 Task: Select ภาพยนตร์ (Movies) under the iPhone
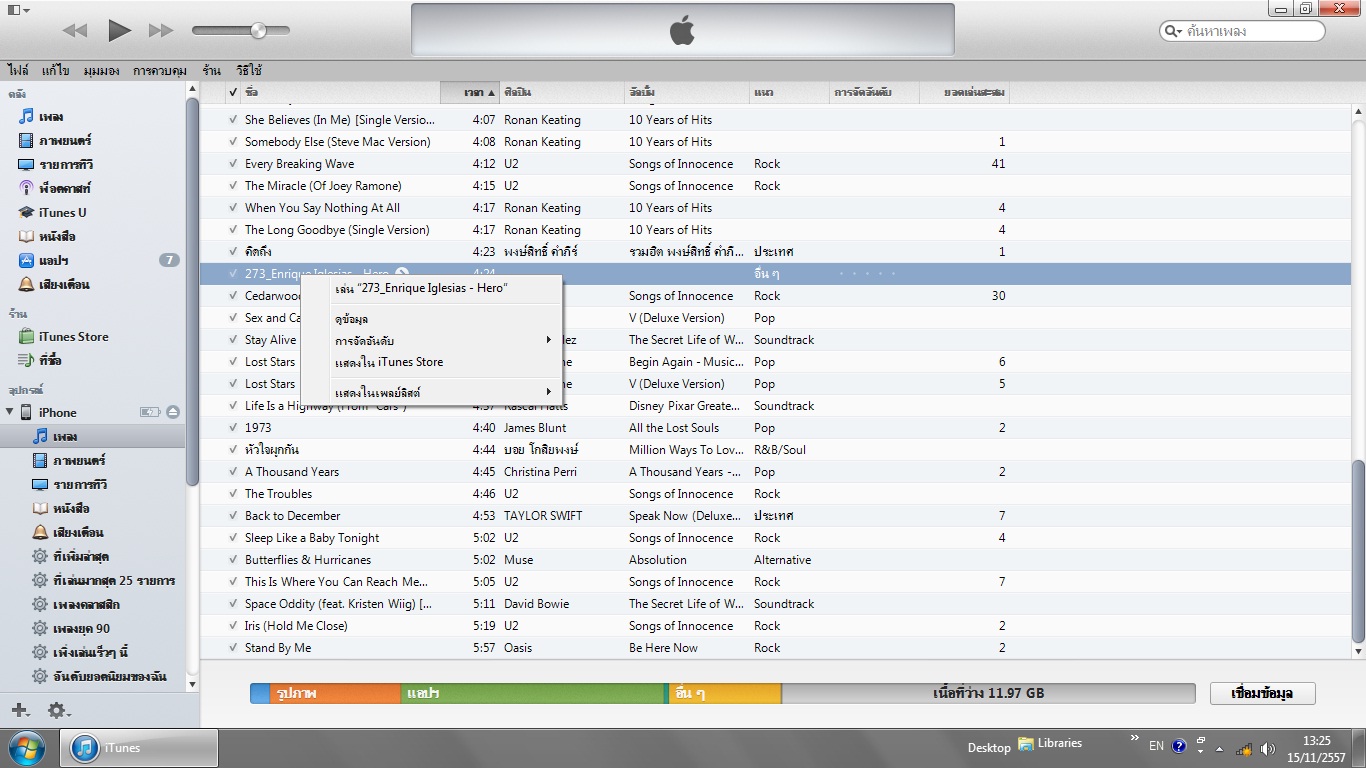coord(79,460)
